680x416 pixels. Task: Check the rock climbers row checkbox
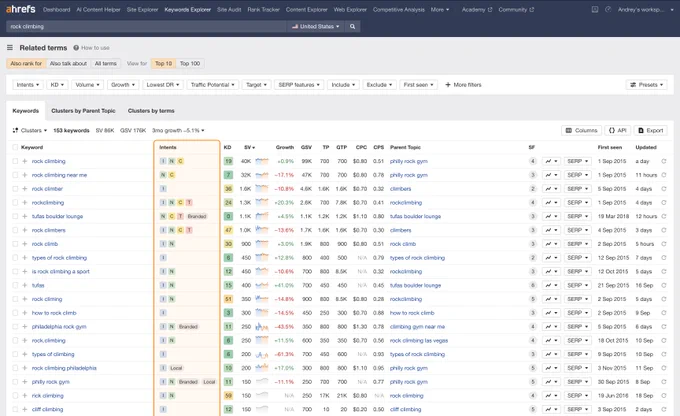15,230
